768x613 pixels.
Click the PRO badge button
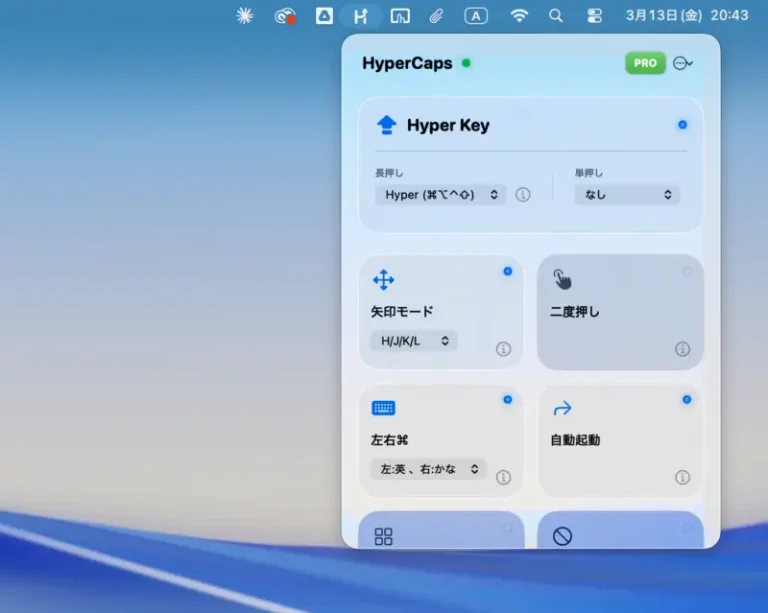[645, 63]
